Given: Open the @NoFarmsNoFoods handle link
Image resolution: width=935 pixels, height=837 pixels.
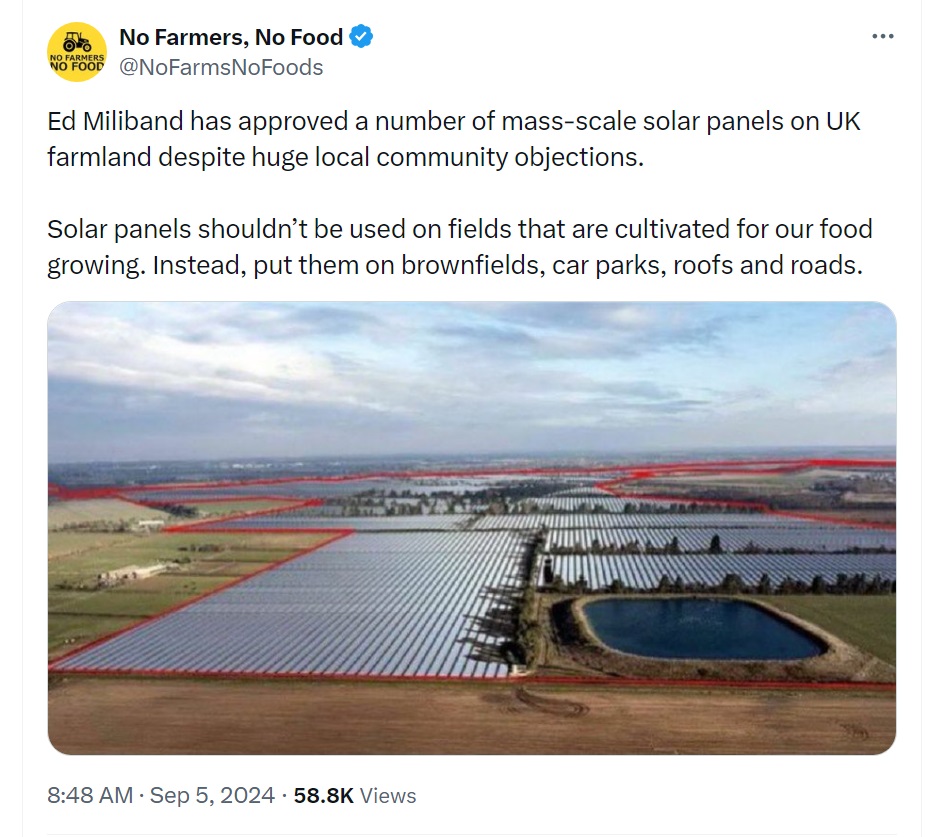Looking at the screenshot, I should 221,67.
